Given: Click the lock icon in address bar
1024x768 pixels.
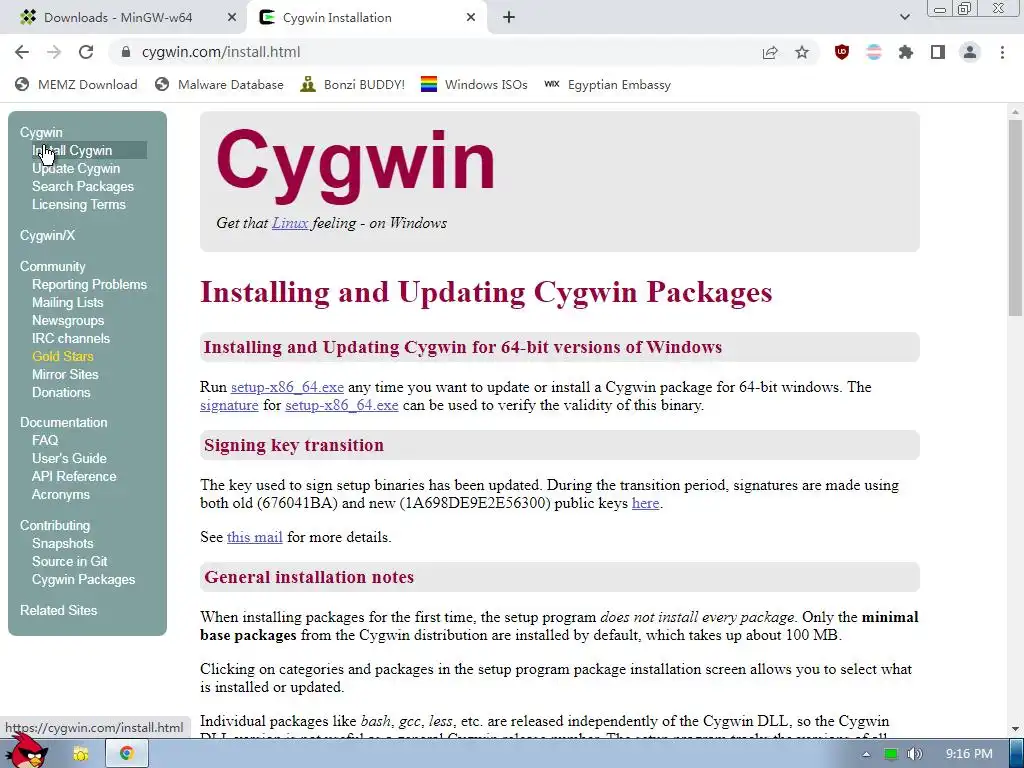Looking at the screenshot, I should pyautogui.click(x=126, y=52).
